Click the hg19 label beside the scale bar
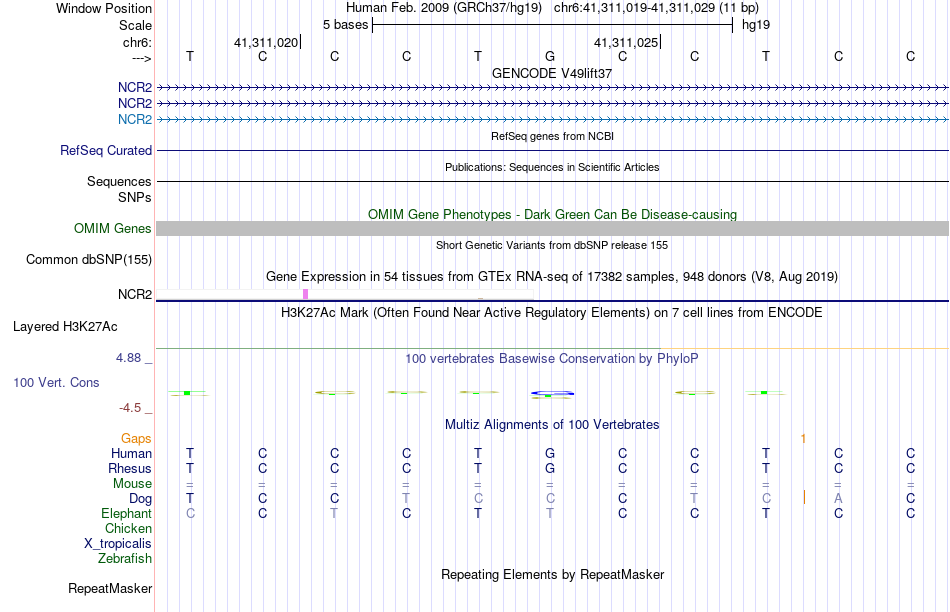The image size is (950, 612). click(756, 25)
